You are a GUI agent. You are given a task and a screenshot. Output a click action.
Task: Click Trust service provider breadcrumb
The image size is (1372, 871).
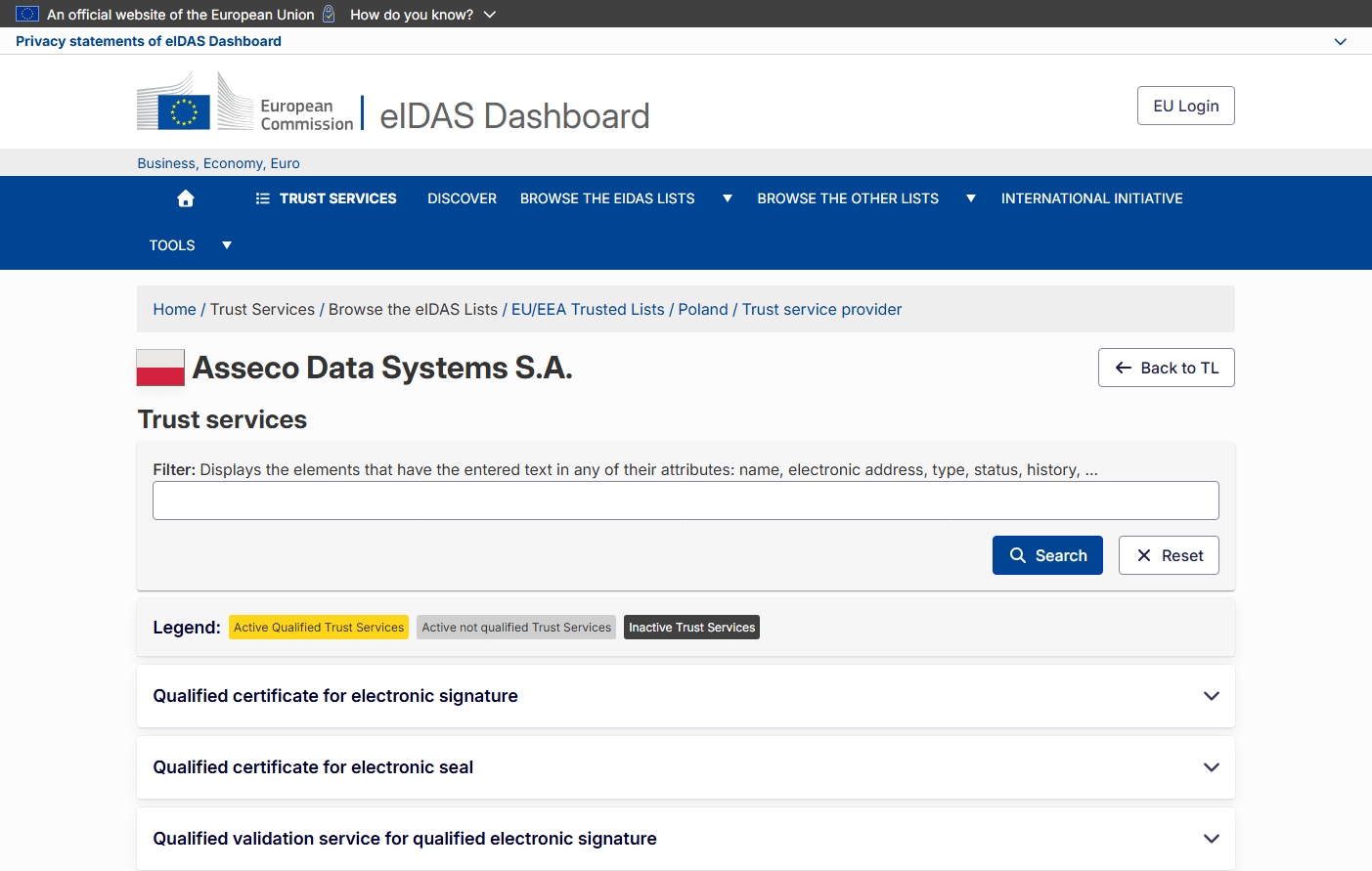(x=821, y=309)
